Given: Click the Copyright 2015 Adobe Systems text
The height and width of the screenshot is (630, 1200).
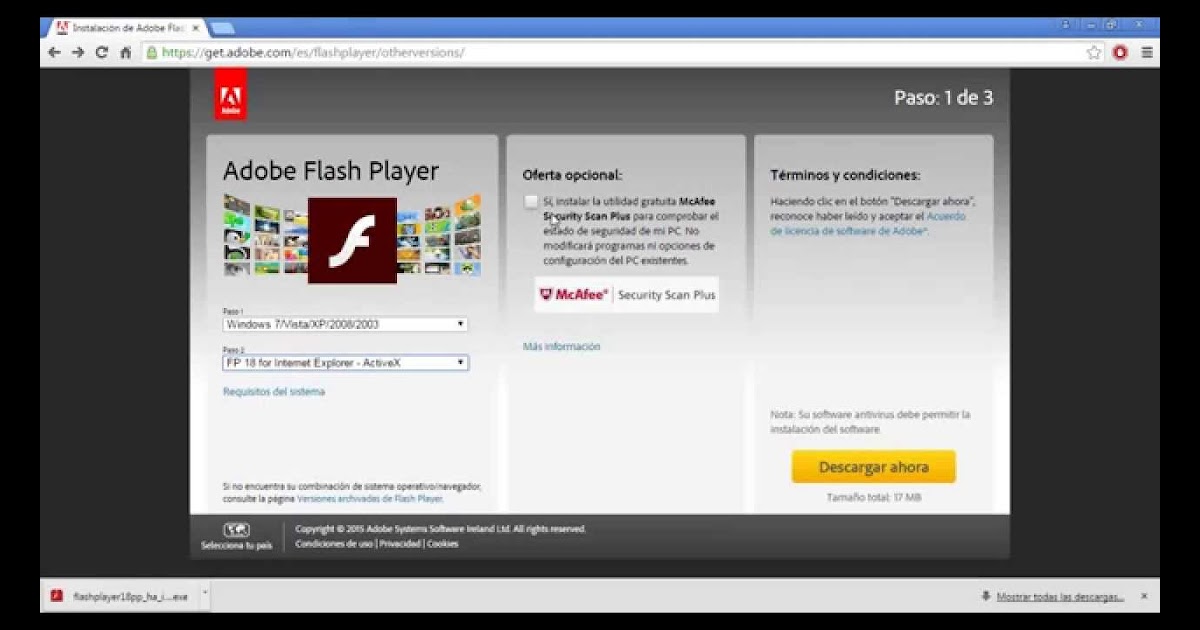Looking at the screenshot, I should coord(441,528).
